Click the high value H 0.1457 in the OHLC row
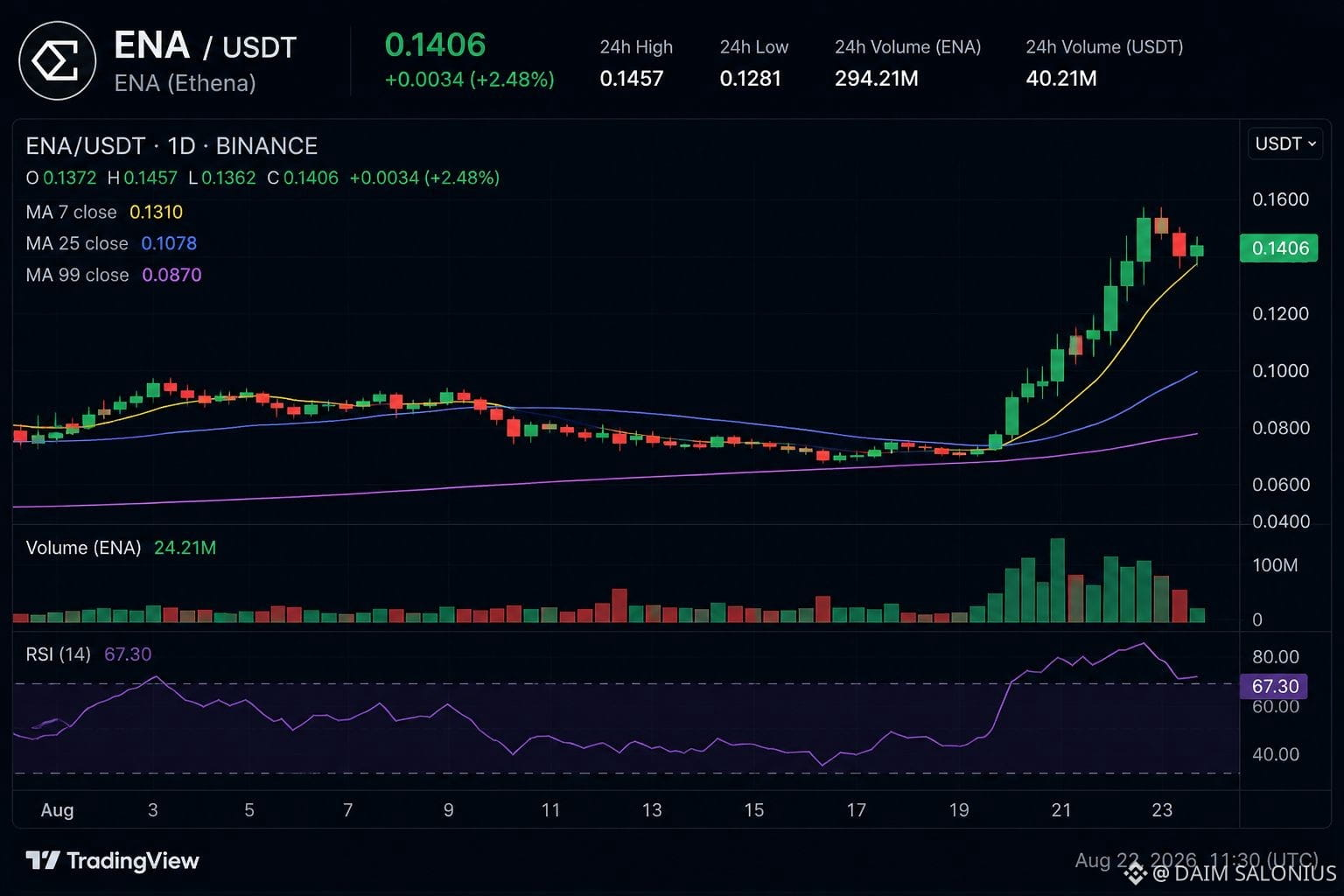The image size is (1344, 896). 143,178
